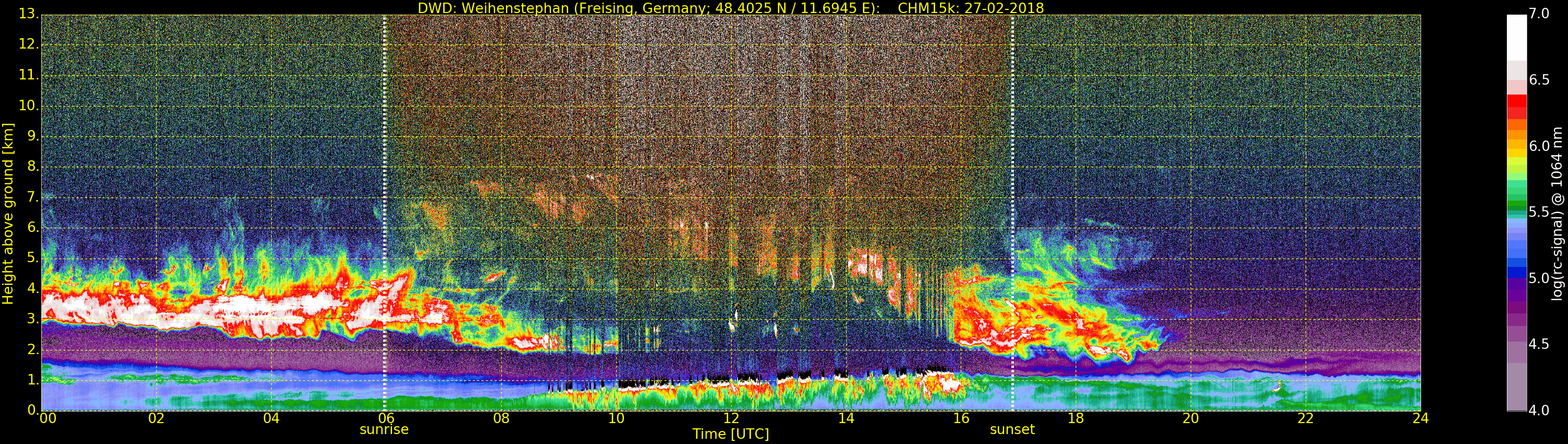Click the 'Time [UTC]' axis label
The width and height of the screenshot is (1568, 444).
[731, 434]
